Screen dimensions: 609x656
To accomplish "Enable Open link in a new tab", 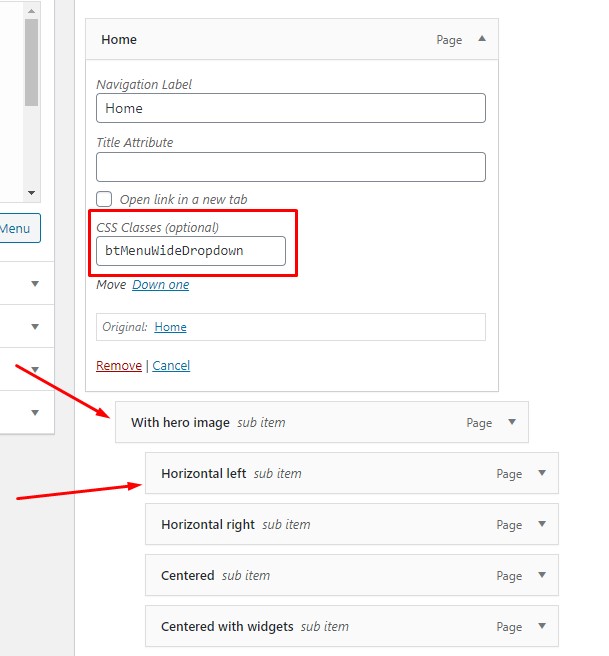I will [104, 199].
